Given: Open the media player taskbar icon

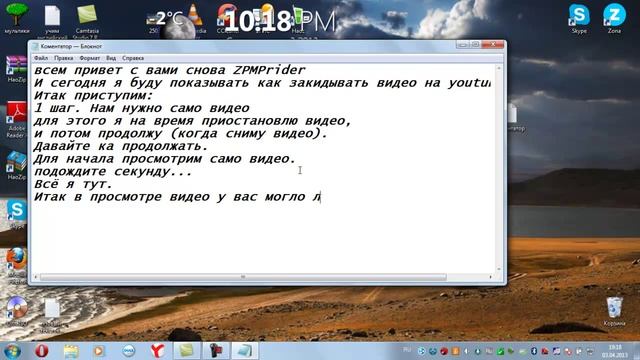Looking at the screenshot, I should [99, 351].
